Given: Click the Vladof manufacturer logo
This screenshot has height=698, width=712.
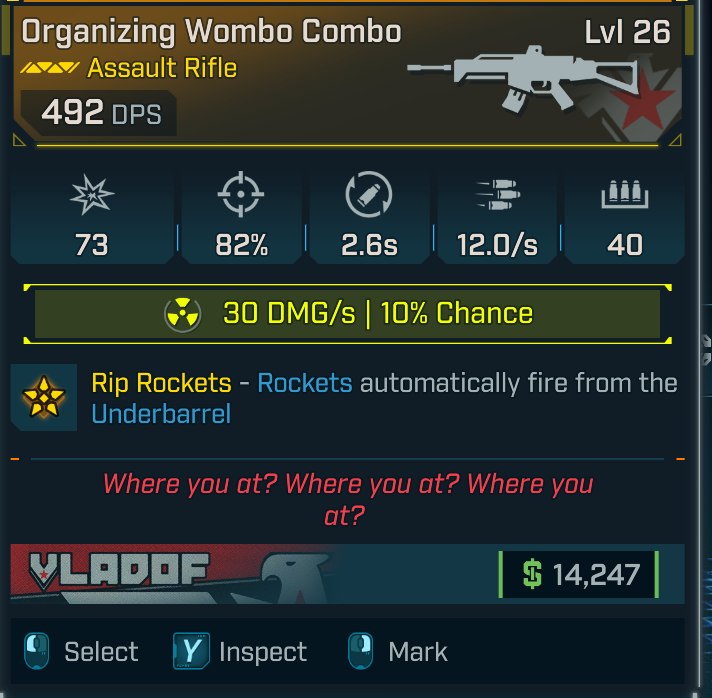Looking at the screenshot, I should click(119, 570).
